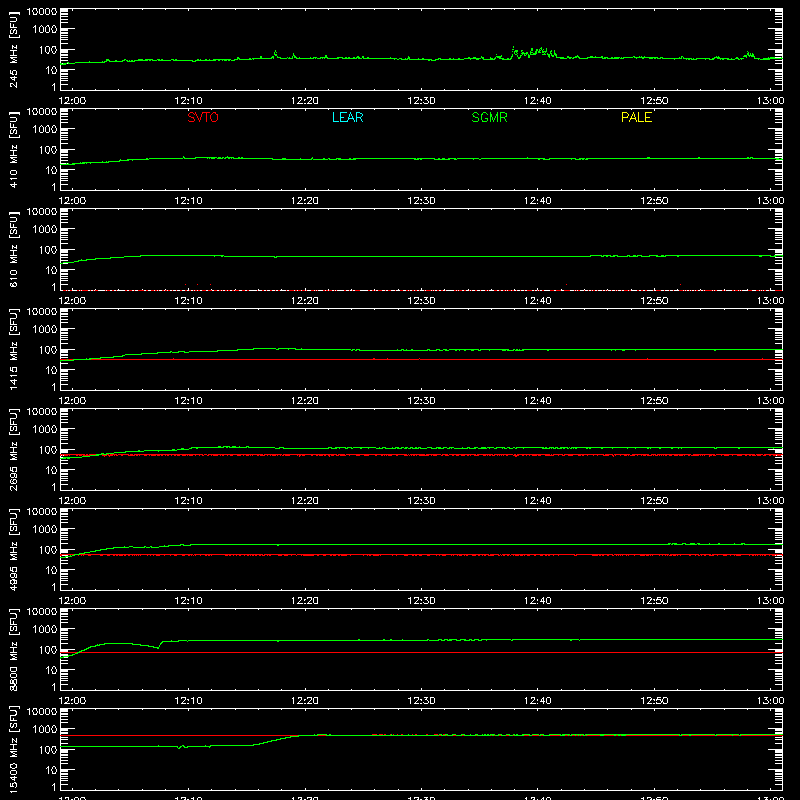Click 13:00 time label of 245 MHz plot

tap(770, 101)
